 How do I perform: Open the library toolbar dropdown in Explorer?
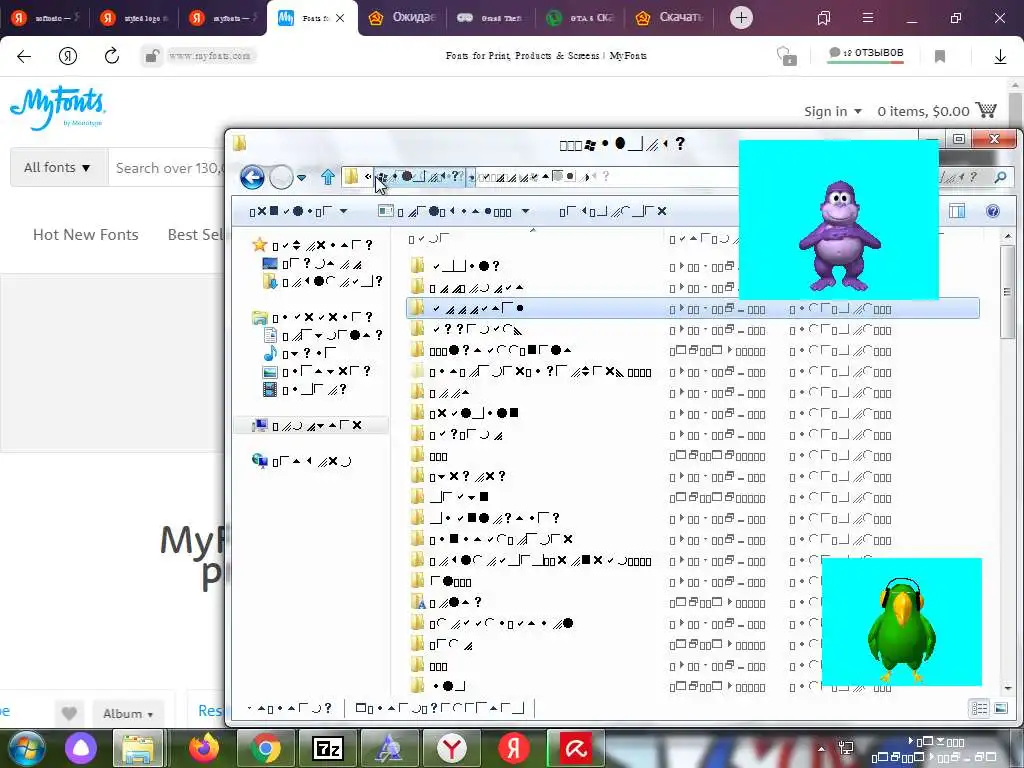tap(454, 211)
